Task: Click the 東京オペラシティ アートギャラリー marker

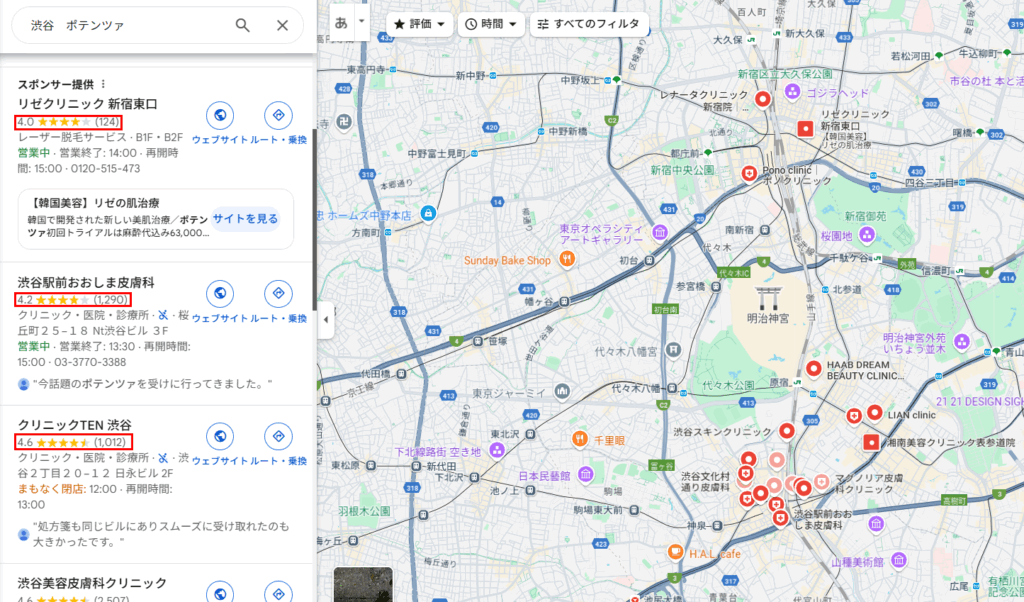Action: point(660,232)
